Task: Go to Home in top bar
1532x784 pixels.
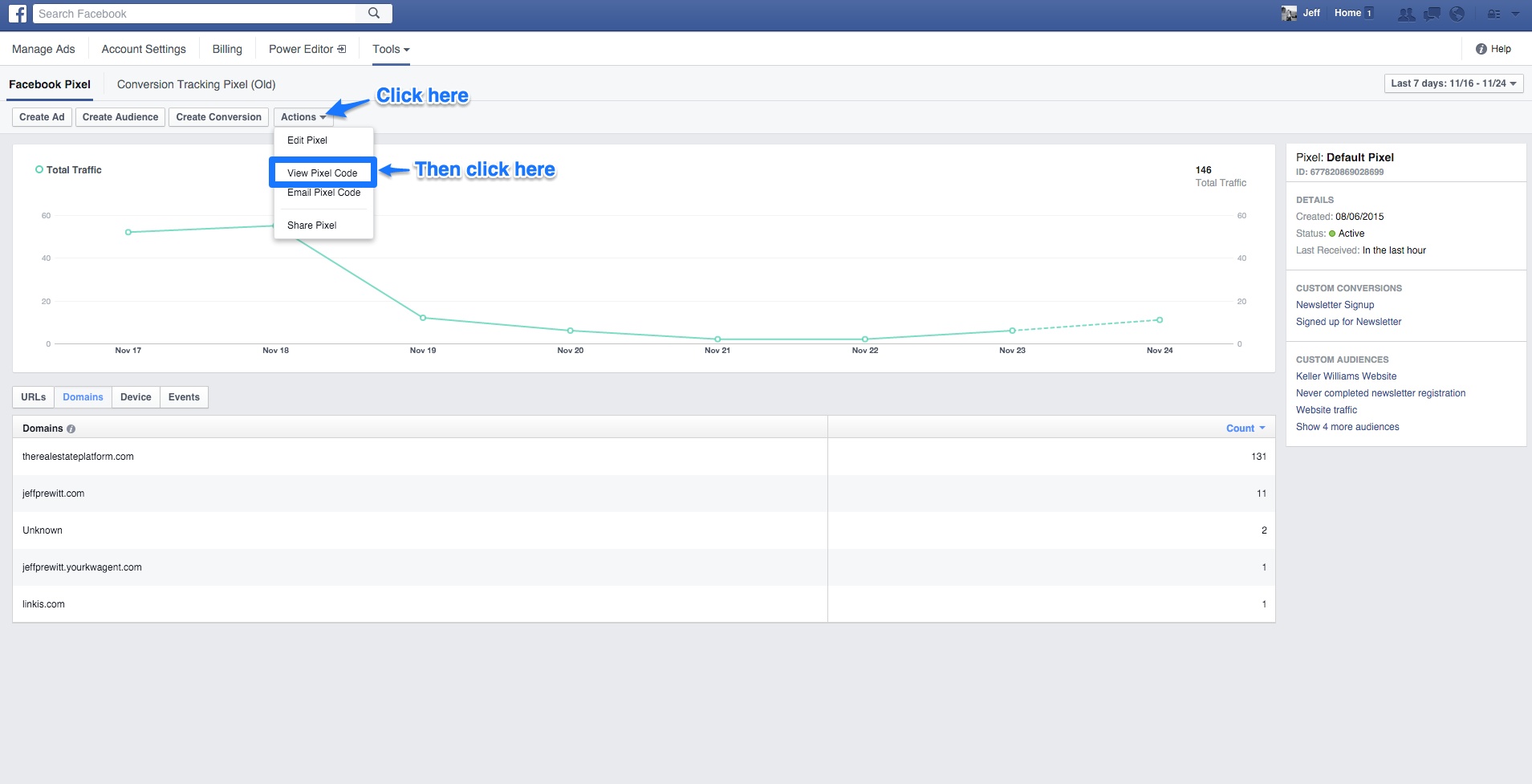Action: pos(1347,13)
